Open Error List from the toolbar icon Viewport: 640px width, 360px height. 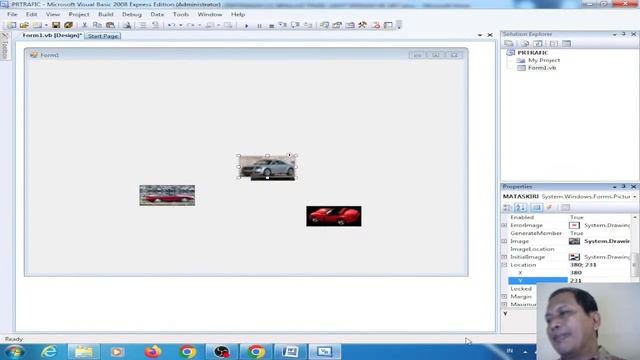click(x=376, y=25)
